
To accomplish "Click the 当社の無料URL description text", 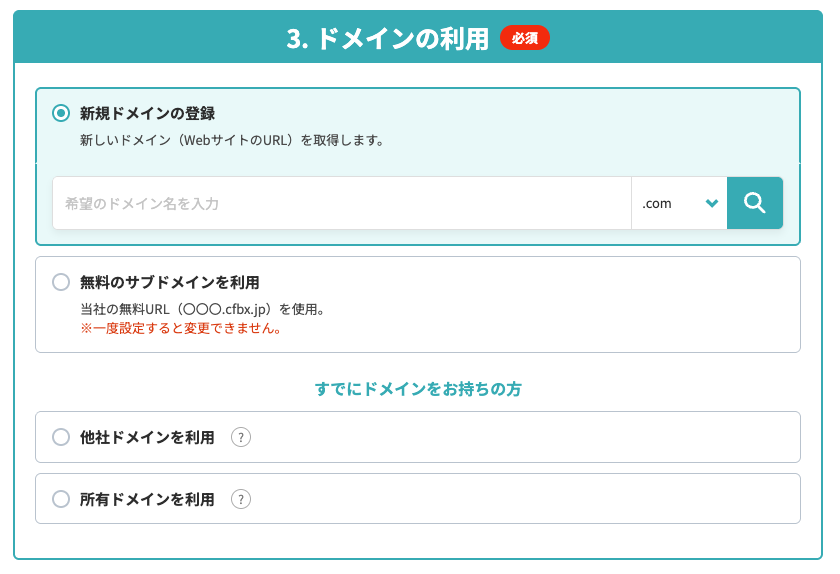I will click(202, 309).
